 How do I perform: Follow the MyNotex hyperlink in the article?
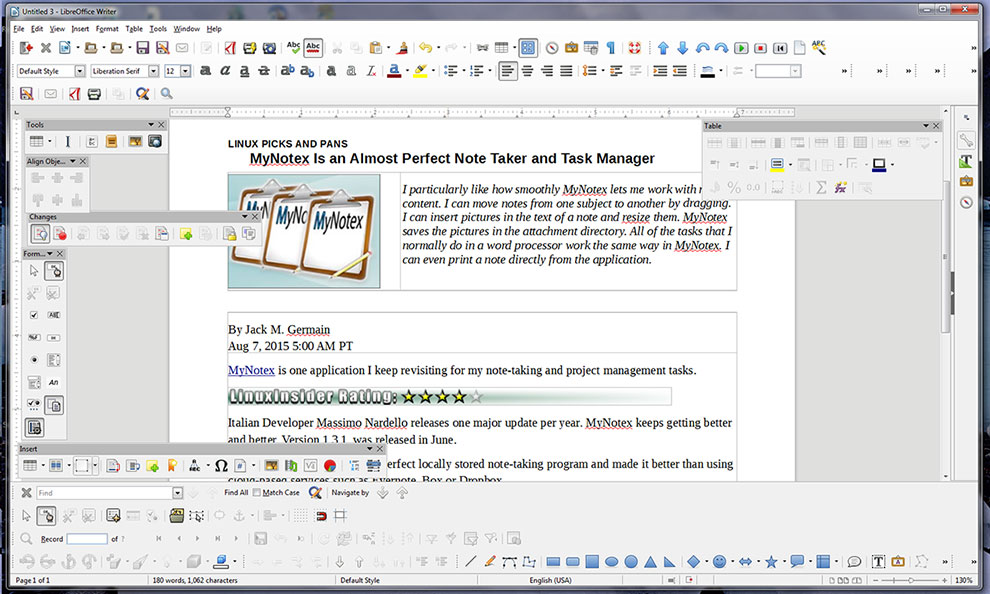251,370
